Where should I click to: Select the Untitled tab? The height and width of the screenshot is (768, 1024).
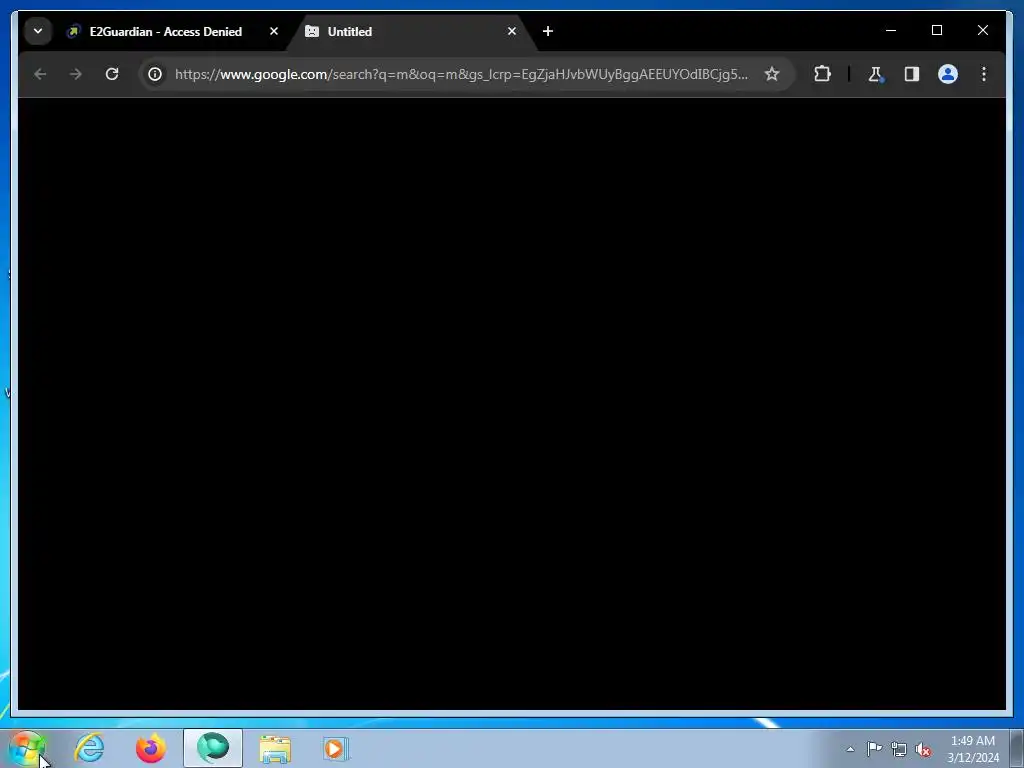(x=411, y=31)
